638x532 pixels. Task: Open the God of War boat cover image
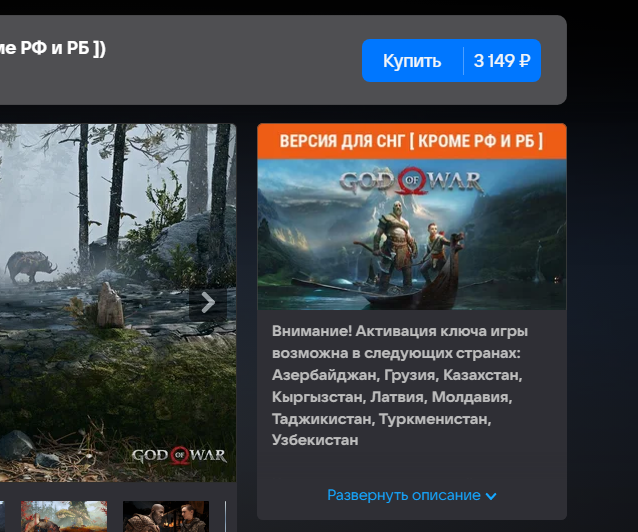[x=412, y=234]
